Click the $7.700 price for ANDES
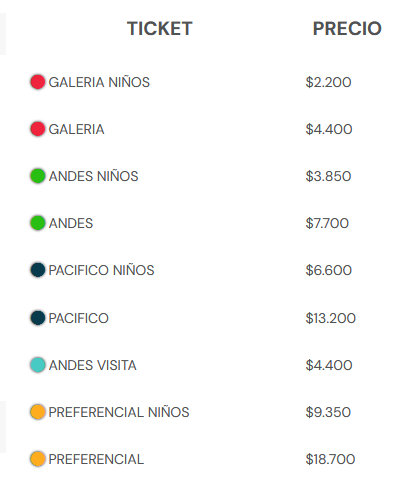The width and height of the screenshot is (399, 503). point(327,223)
